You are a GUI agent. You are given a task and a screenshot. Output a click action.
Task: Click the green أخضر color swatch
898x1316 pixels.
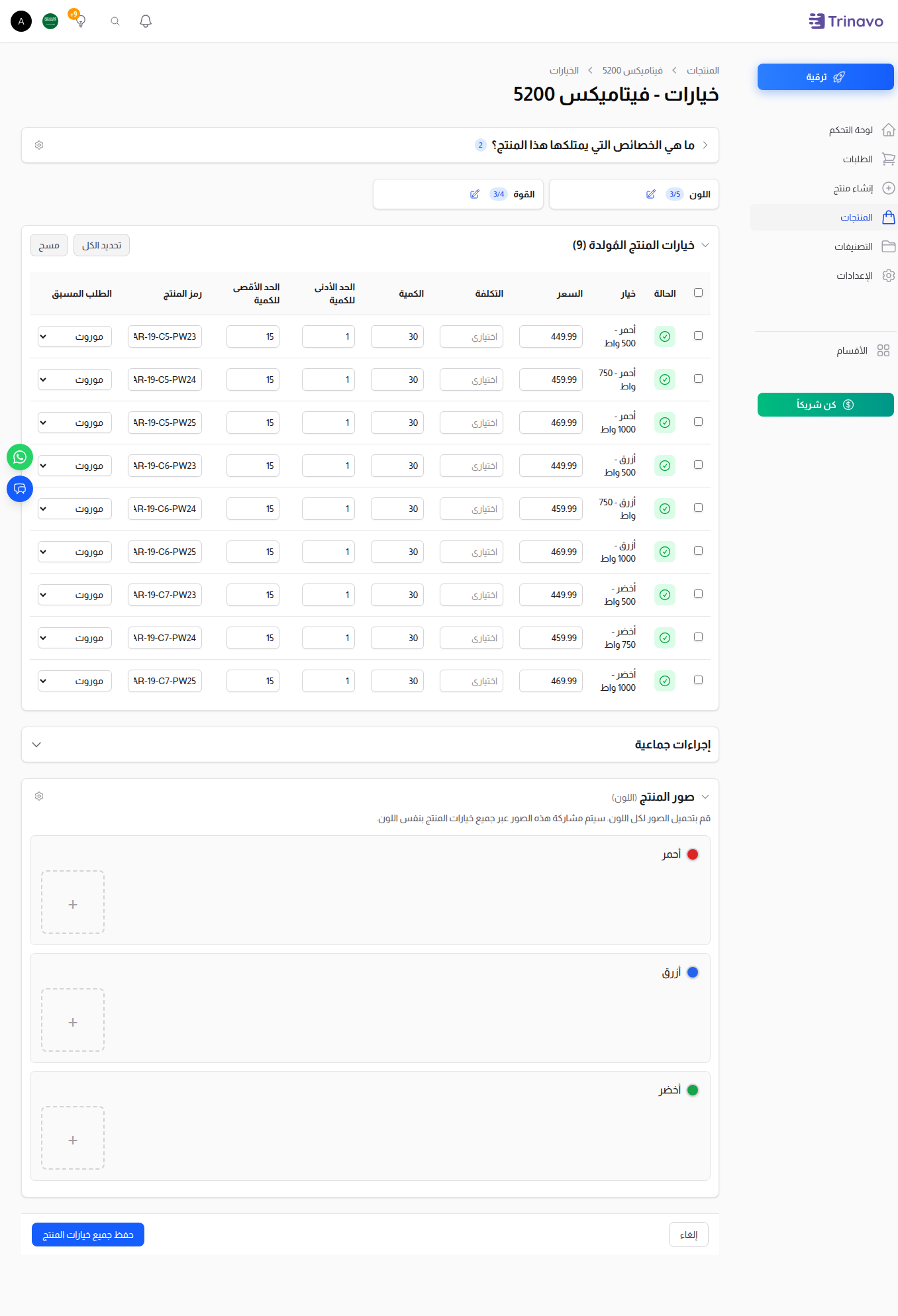(x=693, y=1090)
